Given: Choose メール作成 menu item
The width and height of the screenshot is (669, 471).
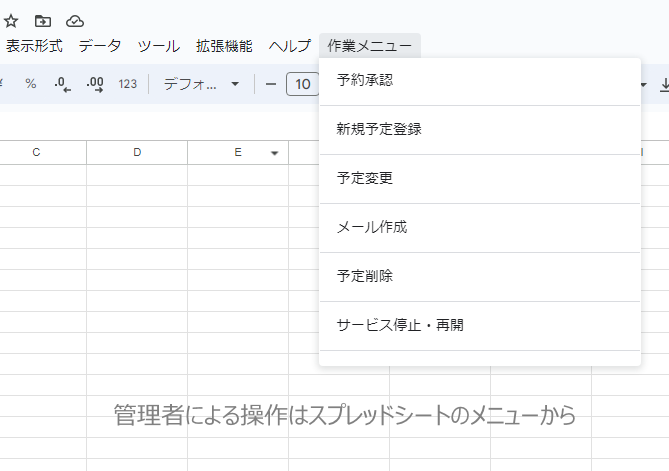Looking at the screenshot, I should coord(480,227).
